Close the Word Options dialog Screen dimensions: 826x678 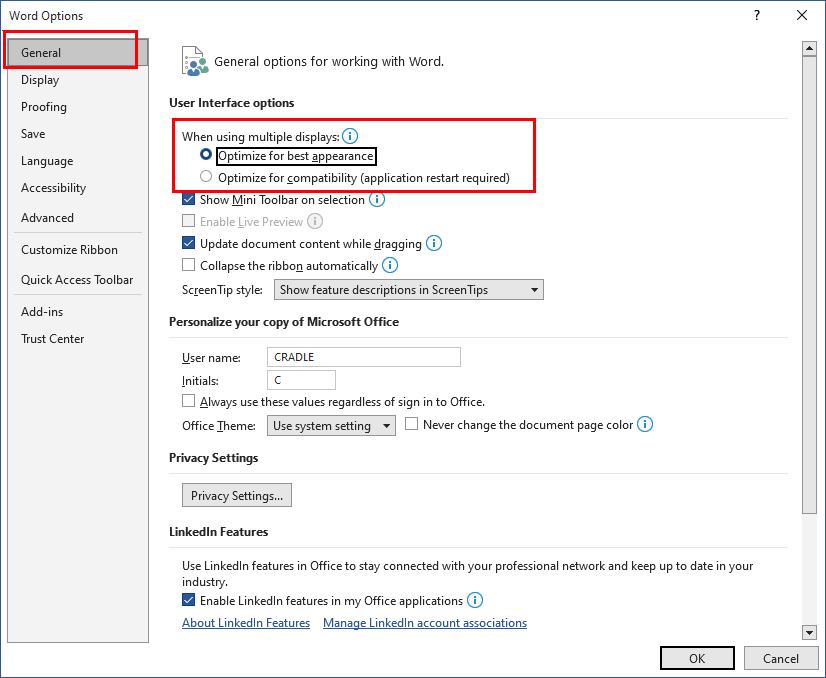tap(802, 15)
